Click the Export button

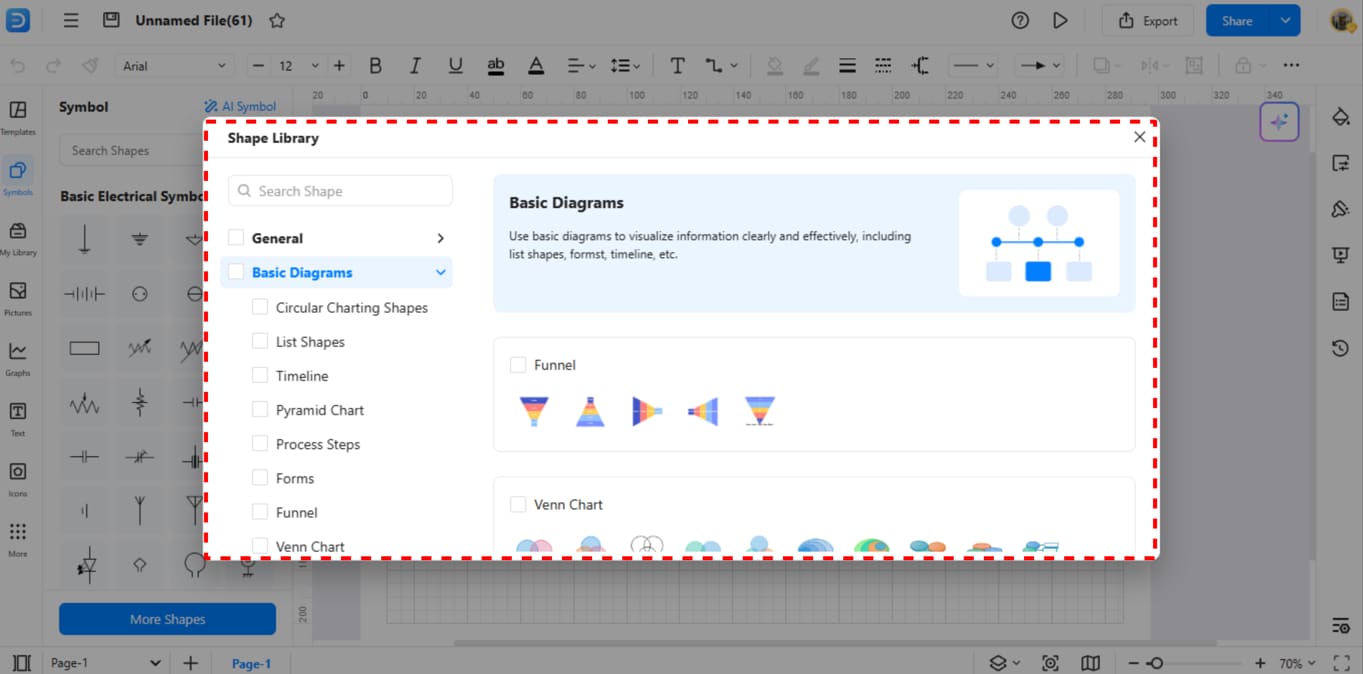[1148, 20]
